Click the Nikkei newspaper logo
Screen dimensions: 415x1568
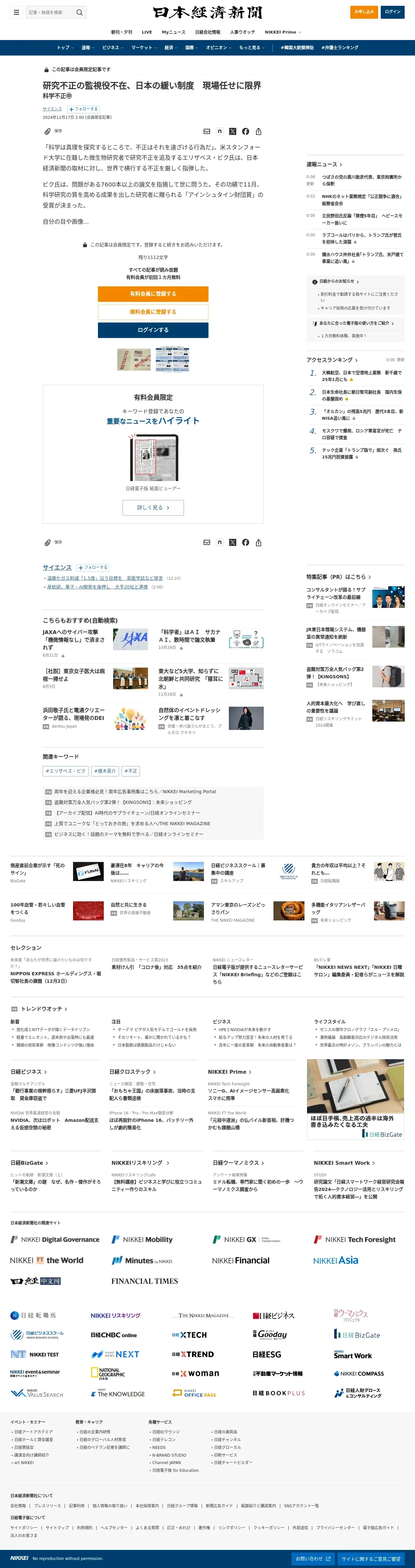[x=207, y=12]
